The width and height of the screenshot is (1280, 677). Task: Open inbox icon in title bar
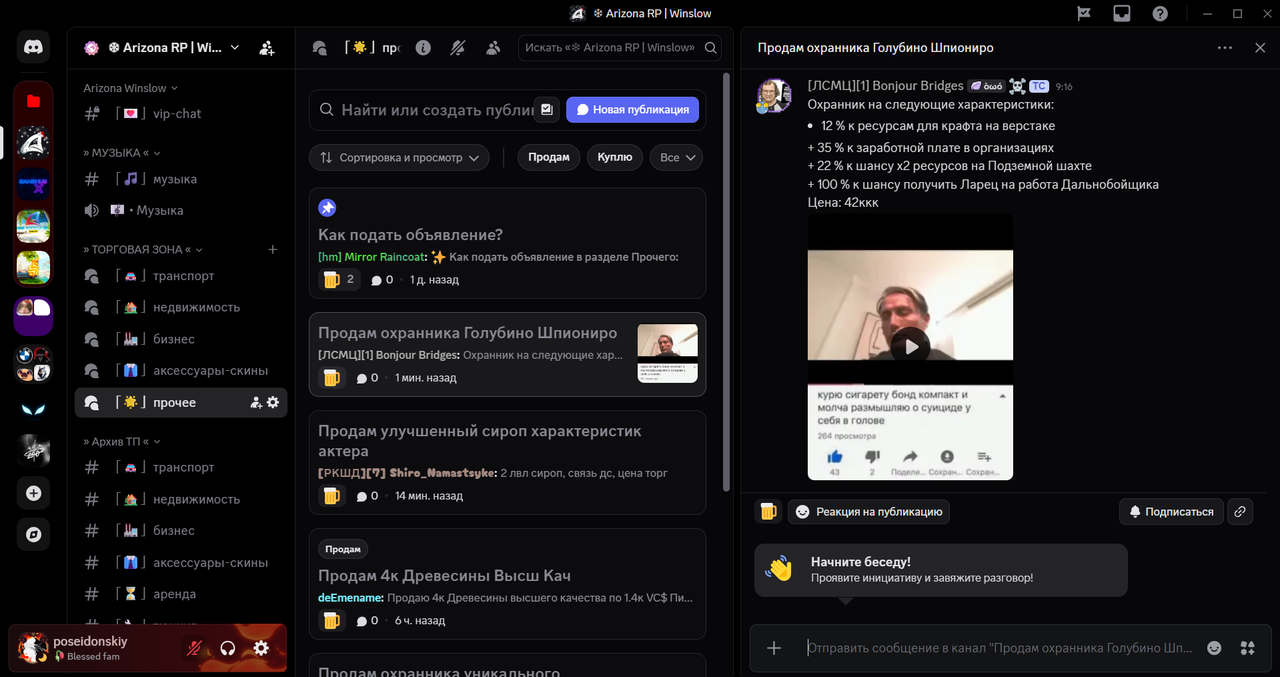pos(1122,14)
